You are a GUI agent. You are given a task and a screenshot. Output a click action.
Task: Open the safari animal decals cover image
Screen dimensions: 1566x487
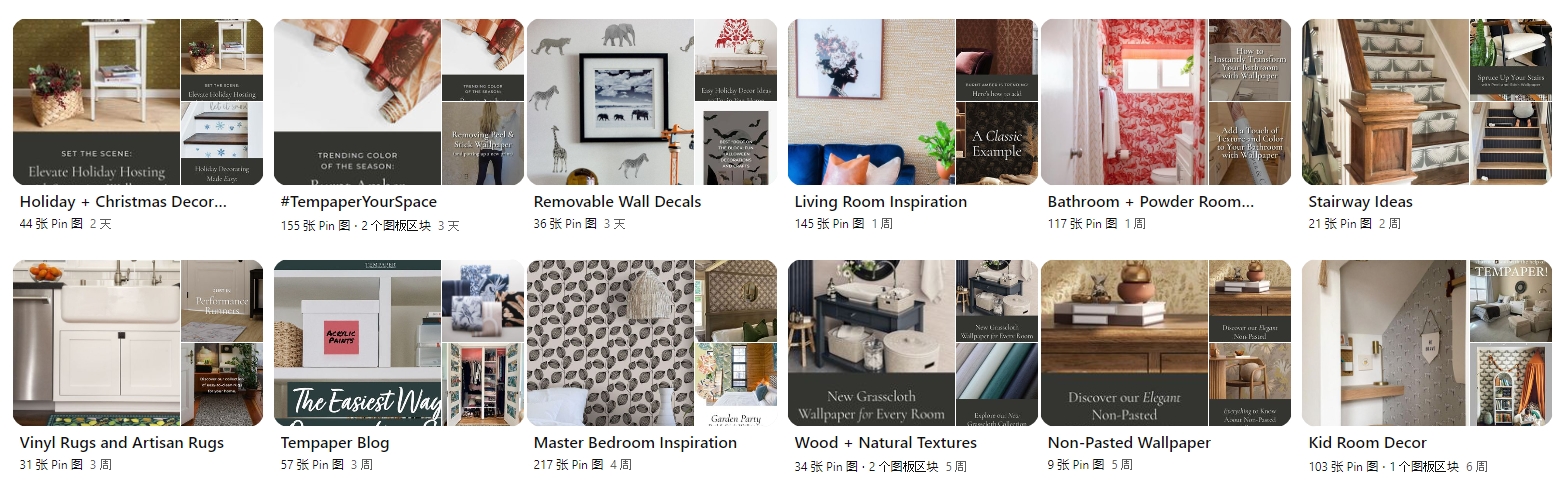610,102
